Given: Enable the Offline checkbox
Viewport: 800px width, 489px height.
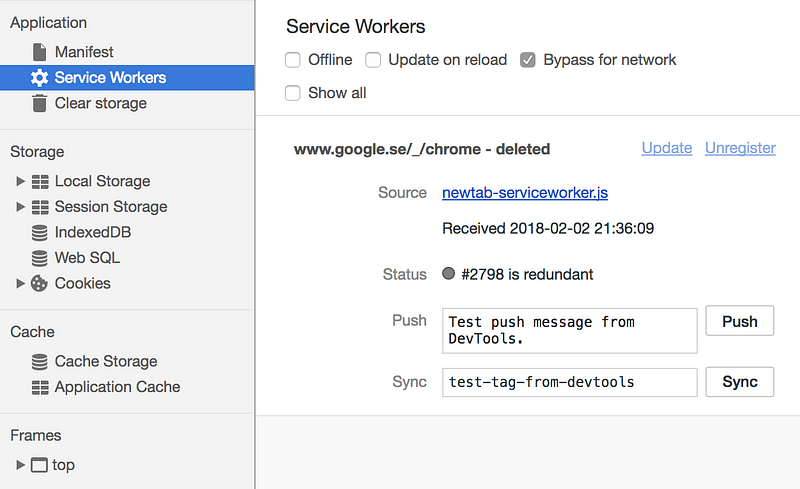Looking at the screenshot, I should point(292,60).
